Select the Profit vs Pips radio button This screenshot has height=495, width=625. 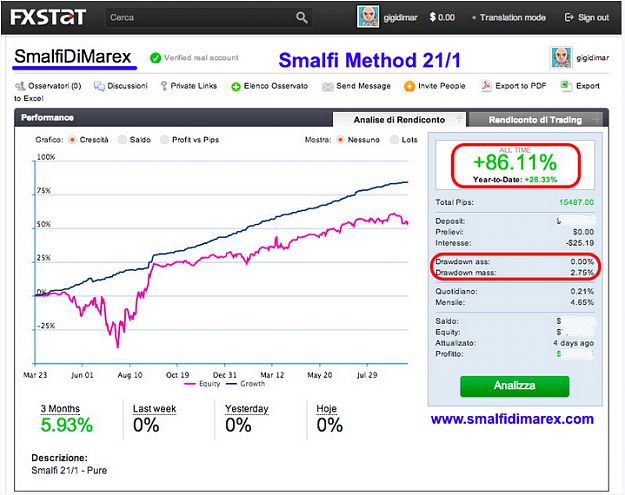164,140
